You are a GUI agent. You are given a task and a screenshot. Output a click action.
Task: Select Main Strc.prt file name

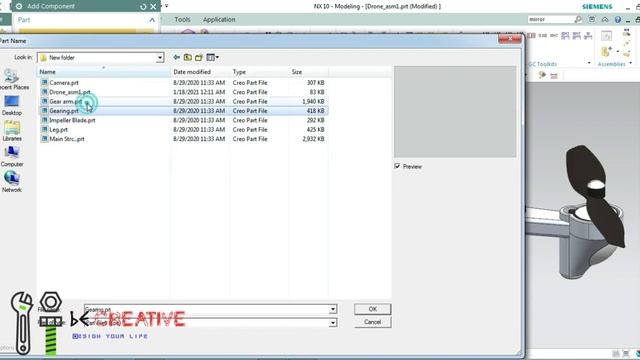point(67,139)
